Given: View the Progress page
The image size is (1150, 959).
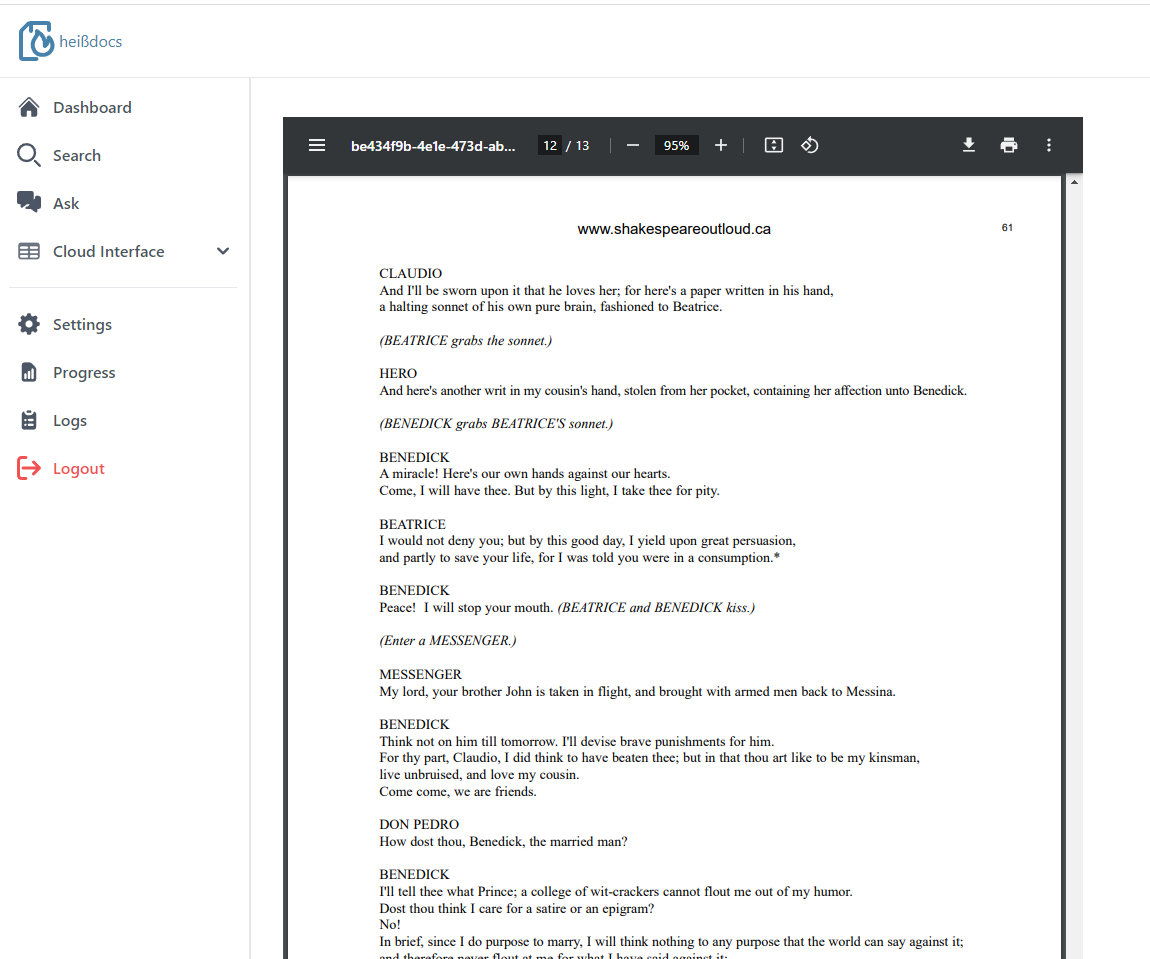Looking at the screenshot, I should pyautogui.click(x=84, y=373).
